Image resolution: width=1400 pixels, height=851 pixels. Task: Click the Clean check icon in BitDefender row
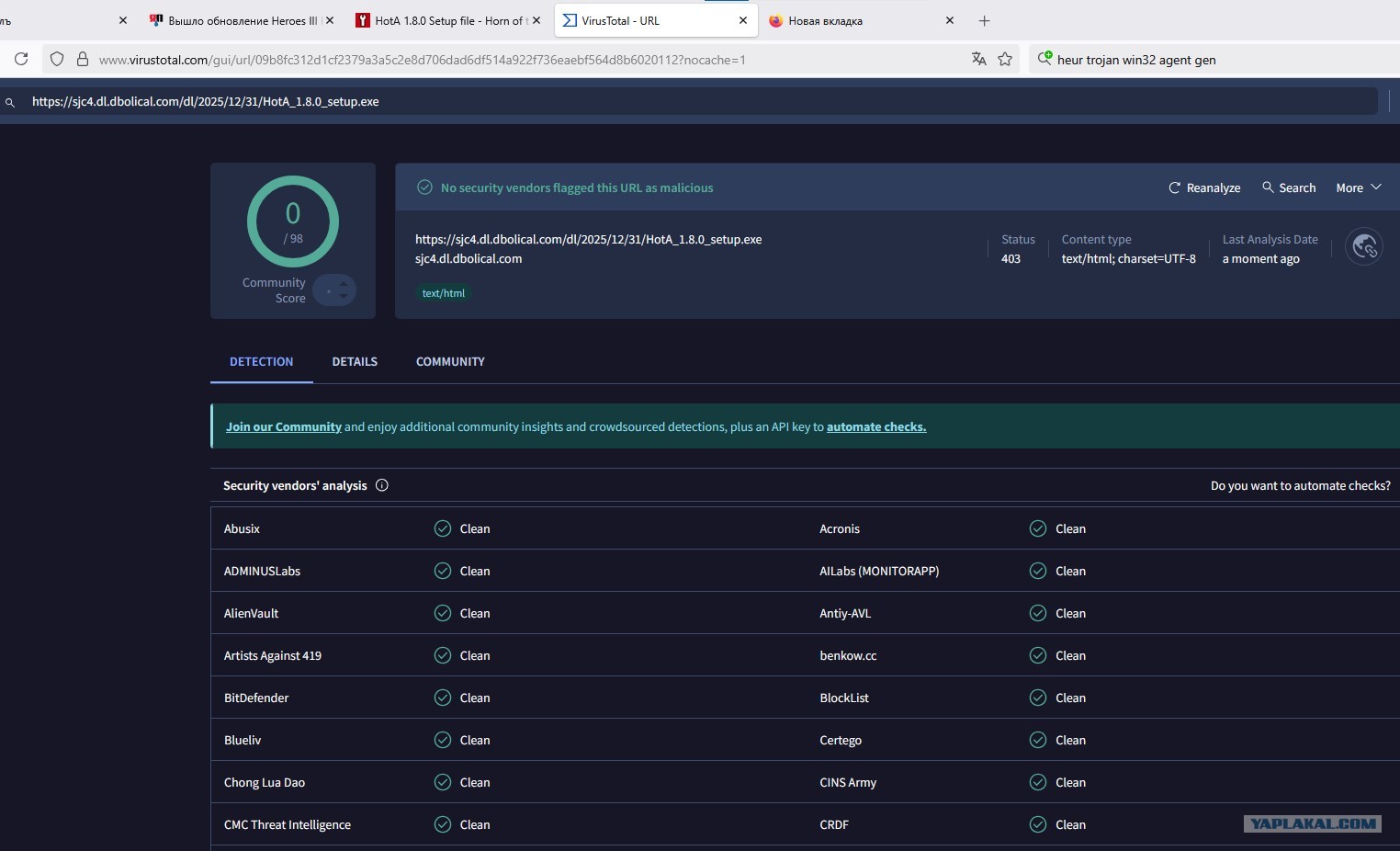click(x=443, y=698)
